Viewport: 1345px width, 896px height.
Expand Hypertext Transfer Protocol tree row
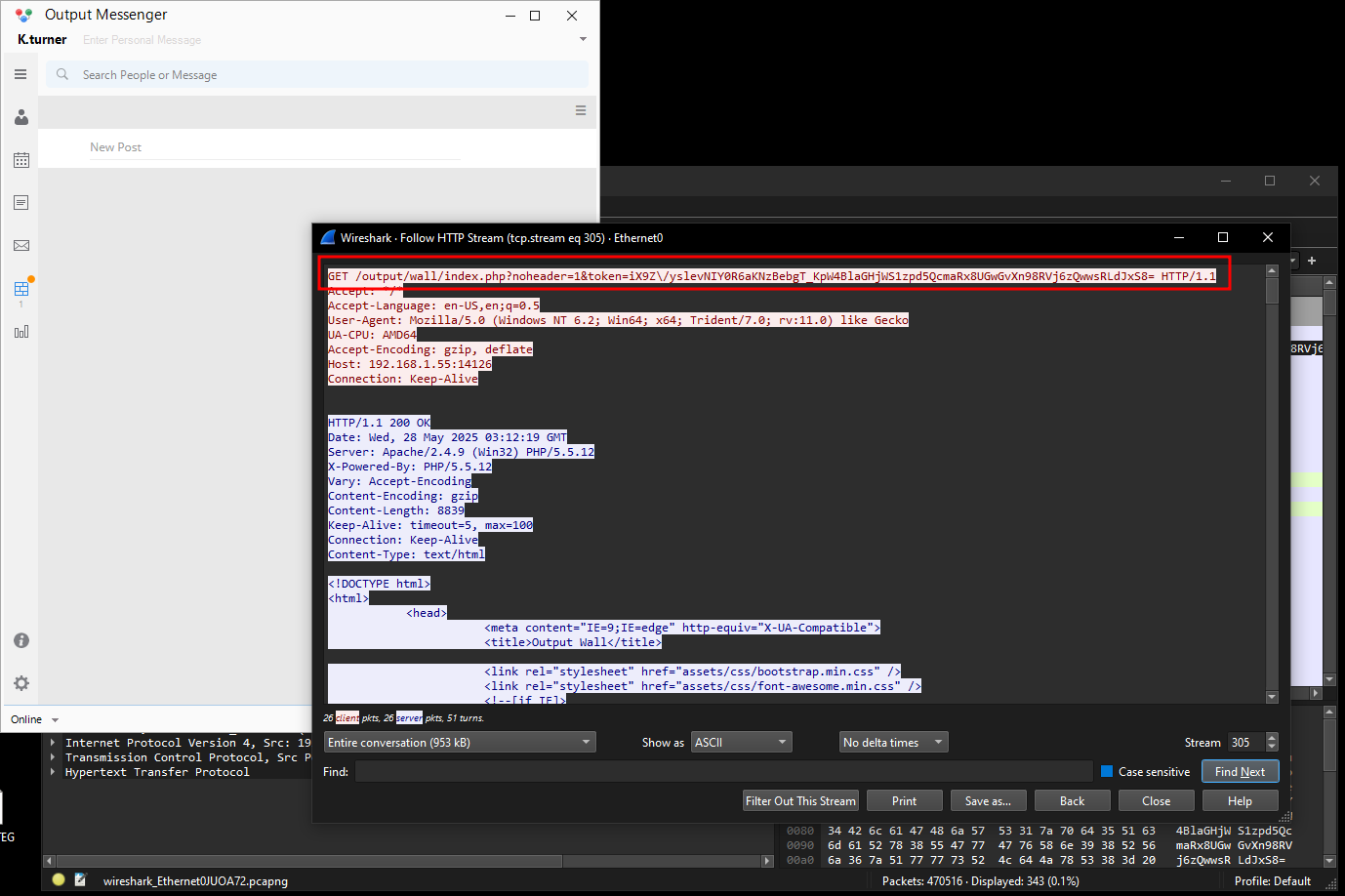click(x=53, y=772)
